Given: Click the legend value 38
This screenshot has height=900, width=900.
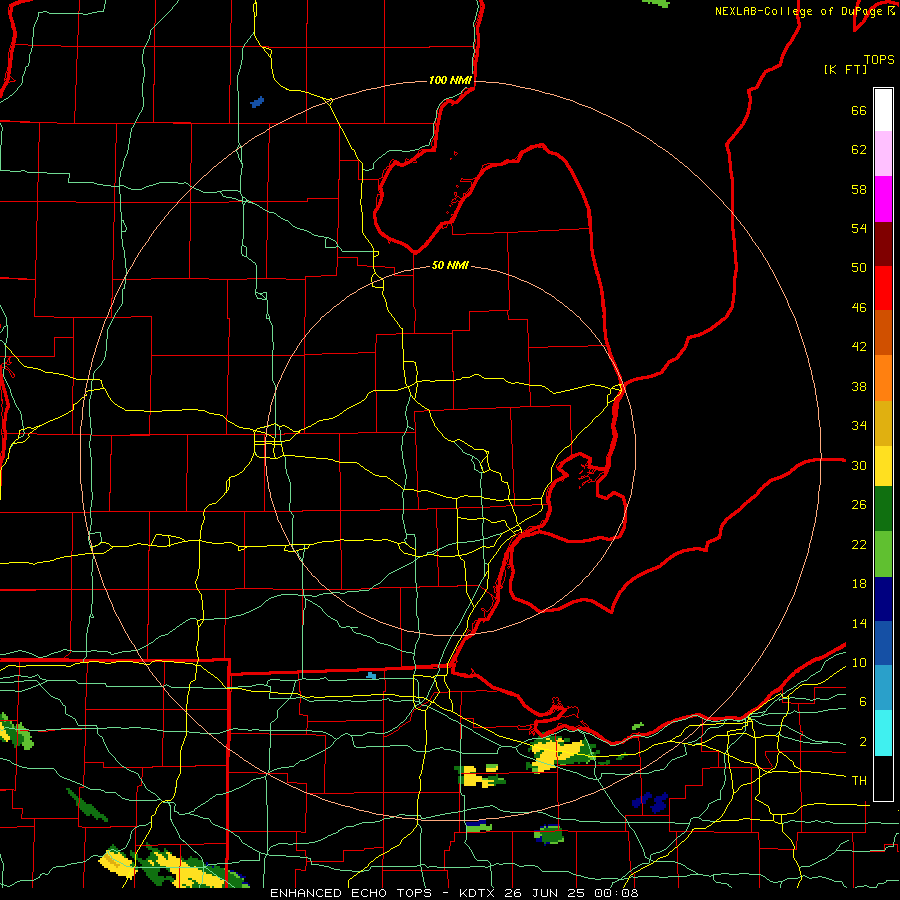Looking at the screenshot, I should click(x=859, y=386).
